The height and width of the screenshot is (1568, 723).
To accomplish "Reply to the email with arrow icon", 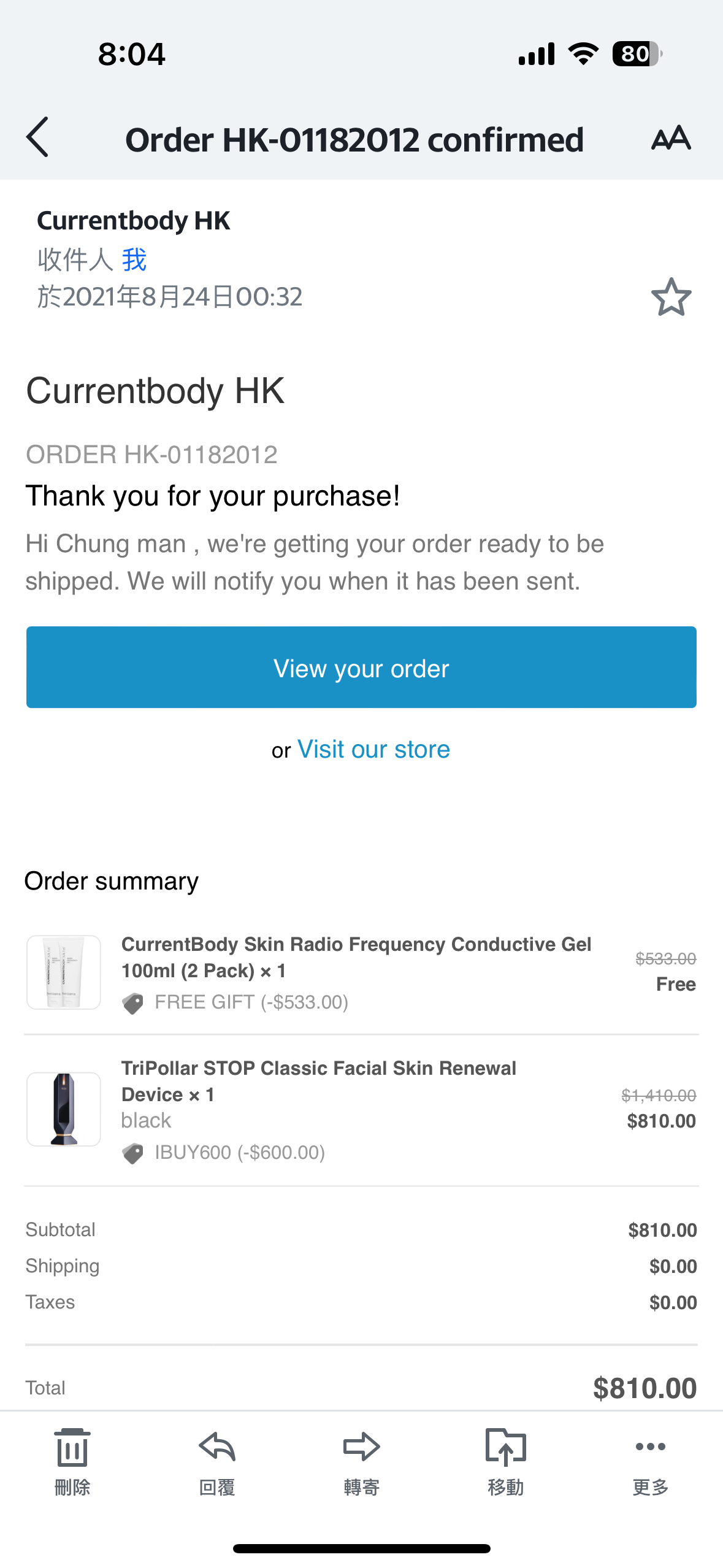I will point(217,1460).
